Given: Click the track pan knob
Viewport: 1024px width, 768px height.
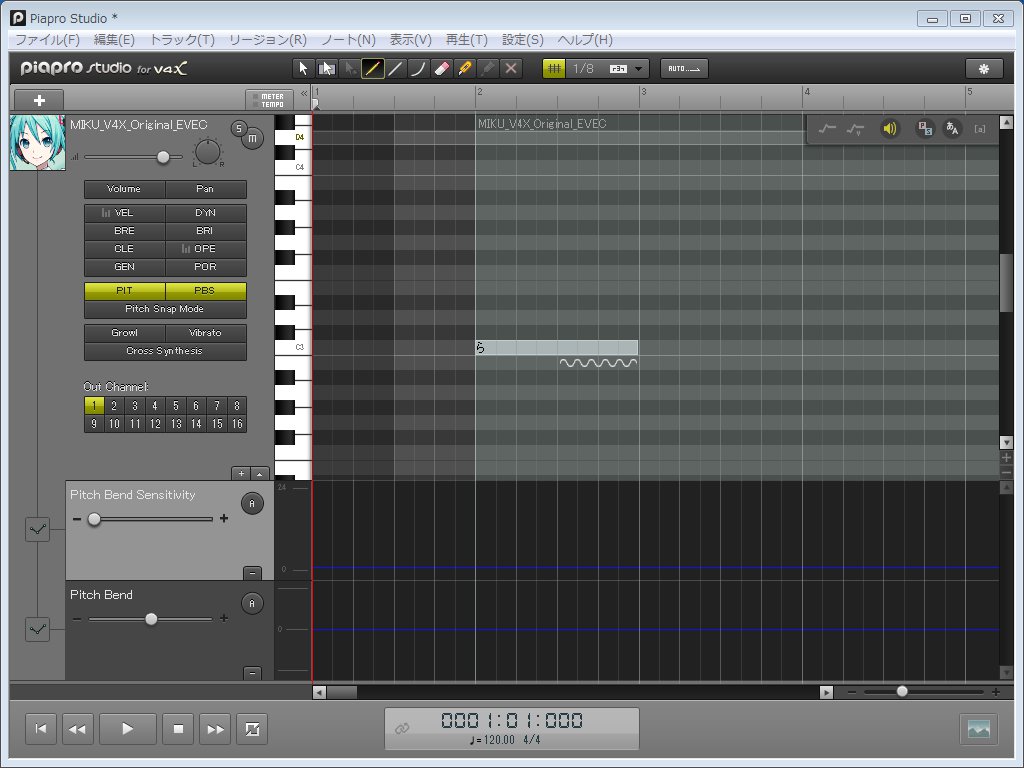Looking at the screenshot, I should click(x=208, y=152).
